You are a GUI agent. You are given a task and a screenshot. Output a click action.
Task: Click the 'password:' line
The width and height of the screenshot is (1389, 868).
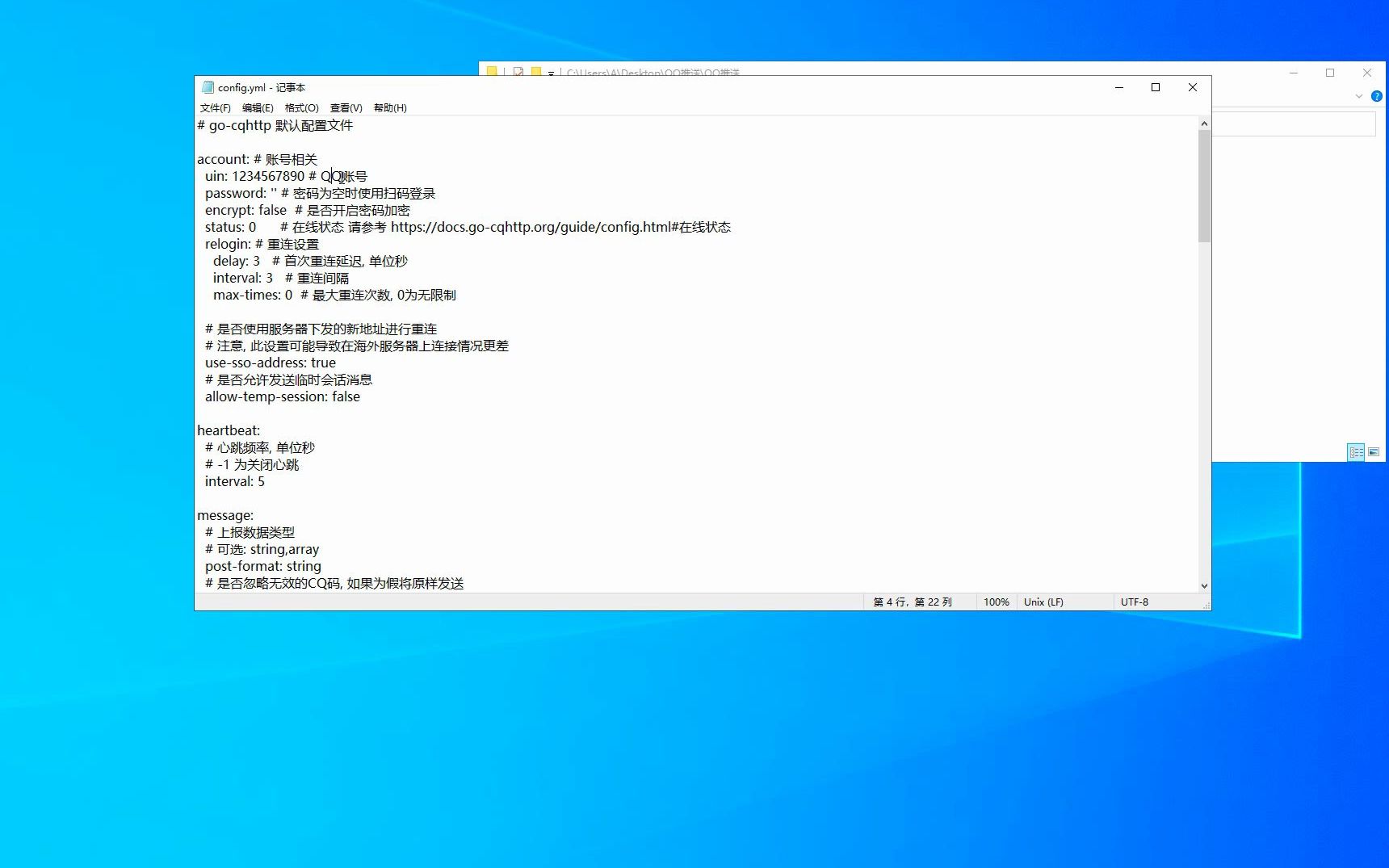coord(321,193)
